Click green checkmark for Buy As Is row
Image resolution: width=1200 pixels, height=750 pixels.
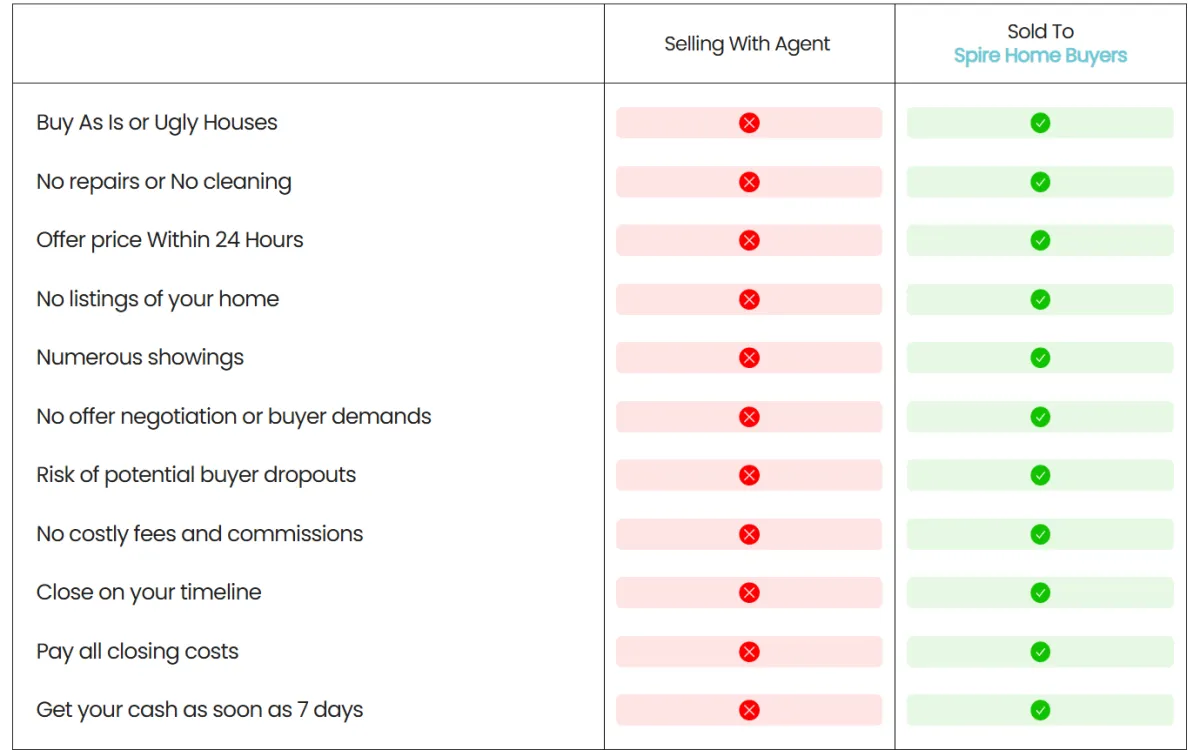[x=1040, y=123]
